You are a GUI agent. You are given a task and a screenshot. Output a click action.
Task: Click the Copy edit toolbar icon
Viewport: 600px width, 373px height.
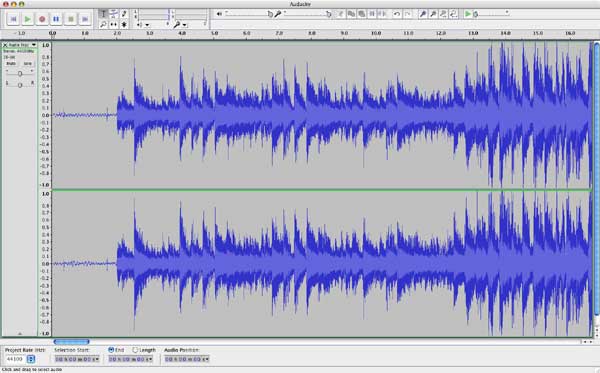pos(351,14)
